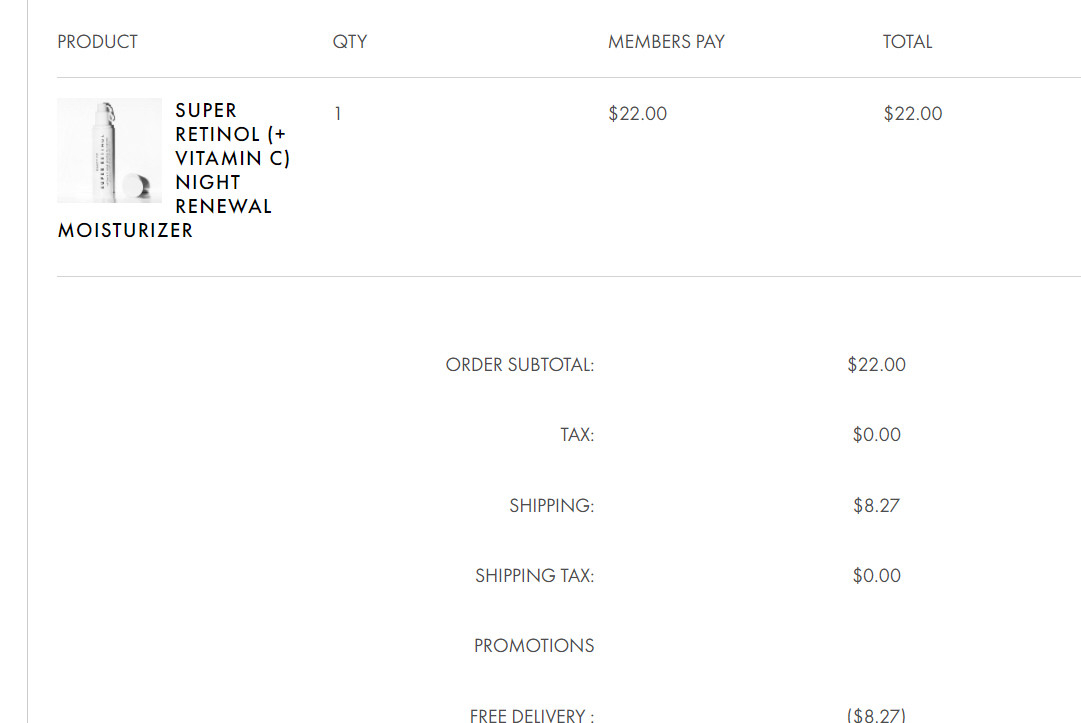Open the Super Retinol Night Renewal Moisturizer link
The height and width of the screenshot is (723, 1081).
pyautogui.click(x=174, y=170)
